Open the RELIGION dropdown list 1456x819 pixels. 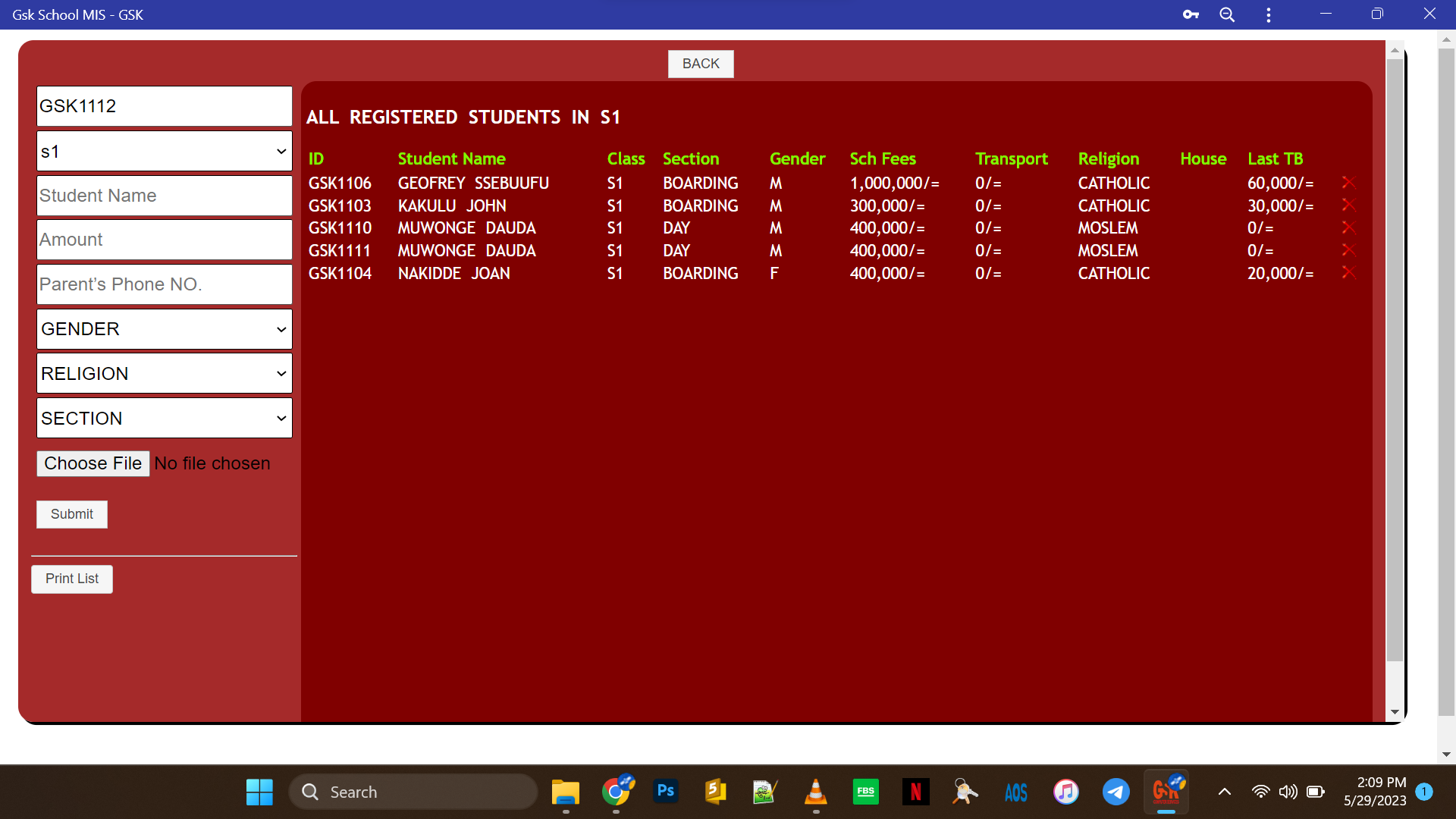coord(164,374)
